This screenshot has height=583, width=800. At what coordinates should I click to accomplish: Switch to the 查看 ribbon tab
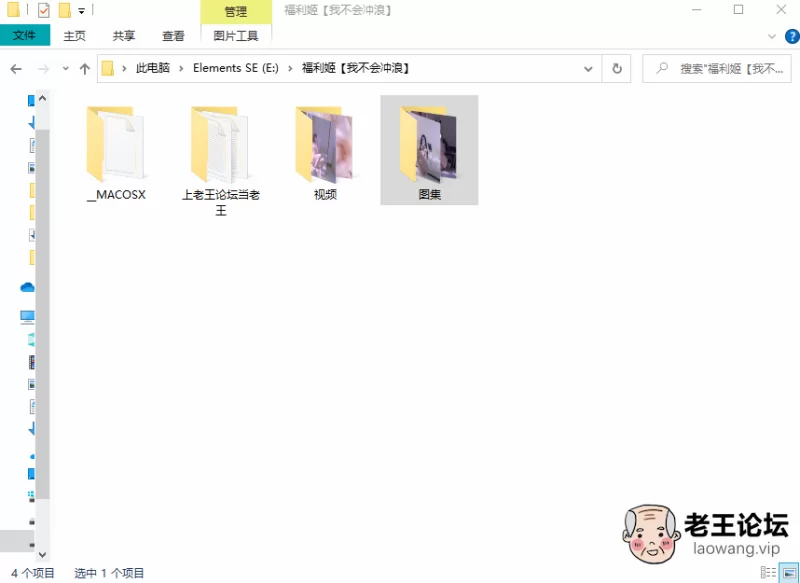pos(173,36)
